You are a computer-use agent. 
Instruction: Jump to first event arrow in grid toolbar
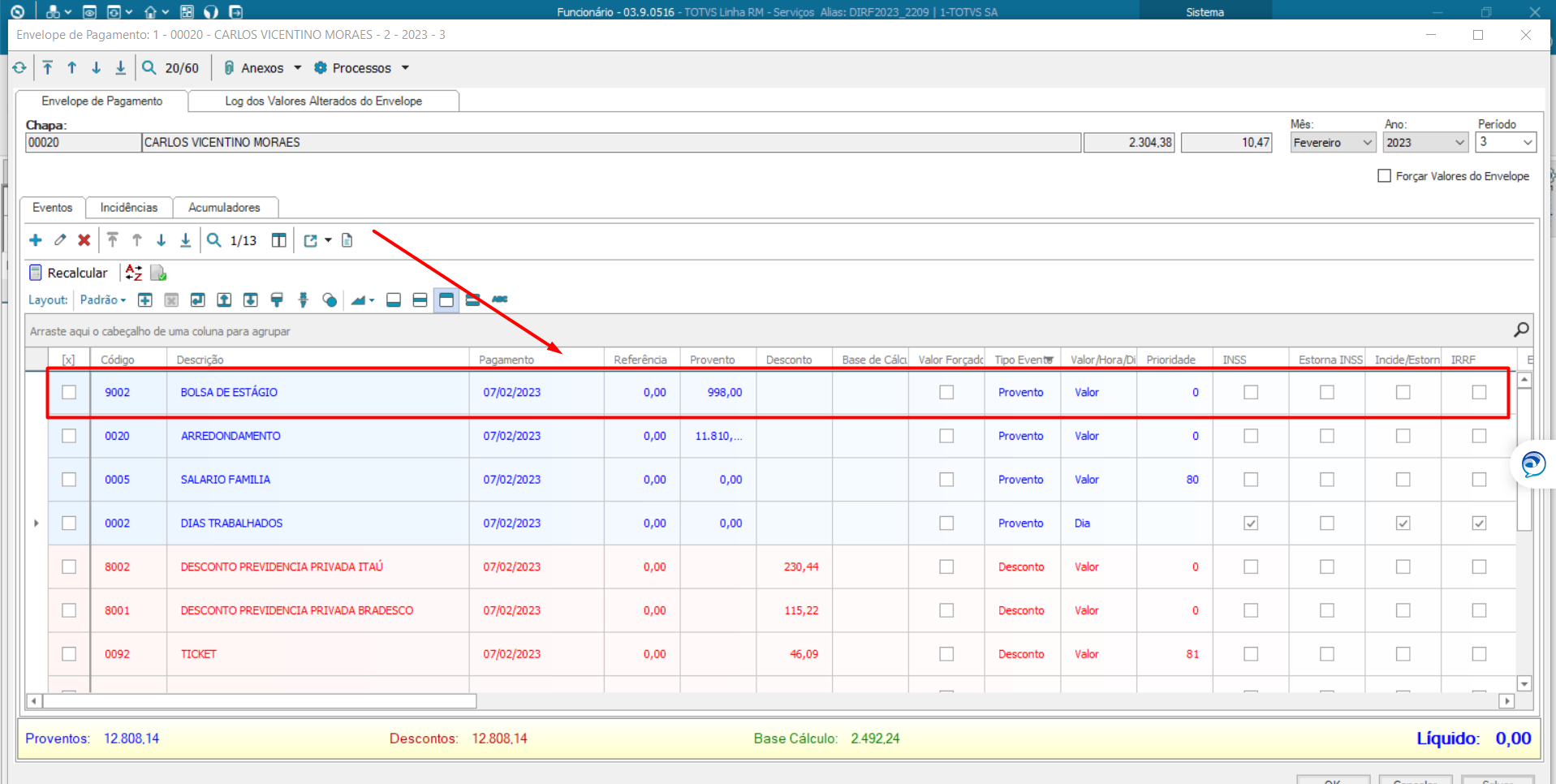click(x=113, y=240)
